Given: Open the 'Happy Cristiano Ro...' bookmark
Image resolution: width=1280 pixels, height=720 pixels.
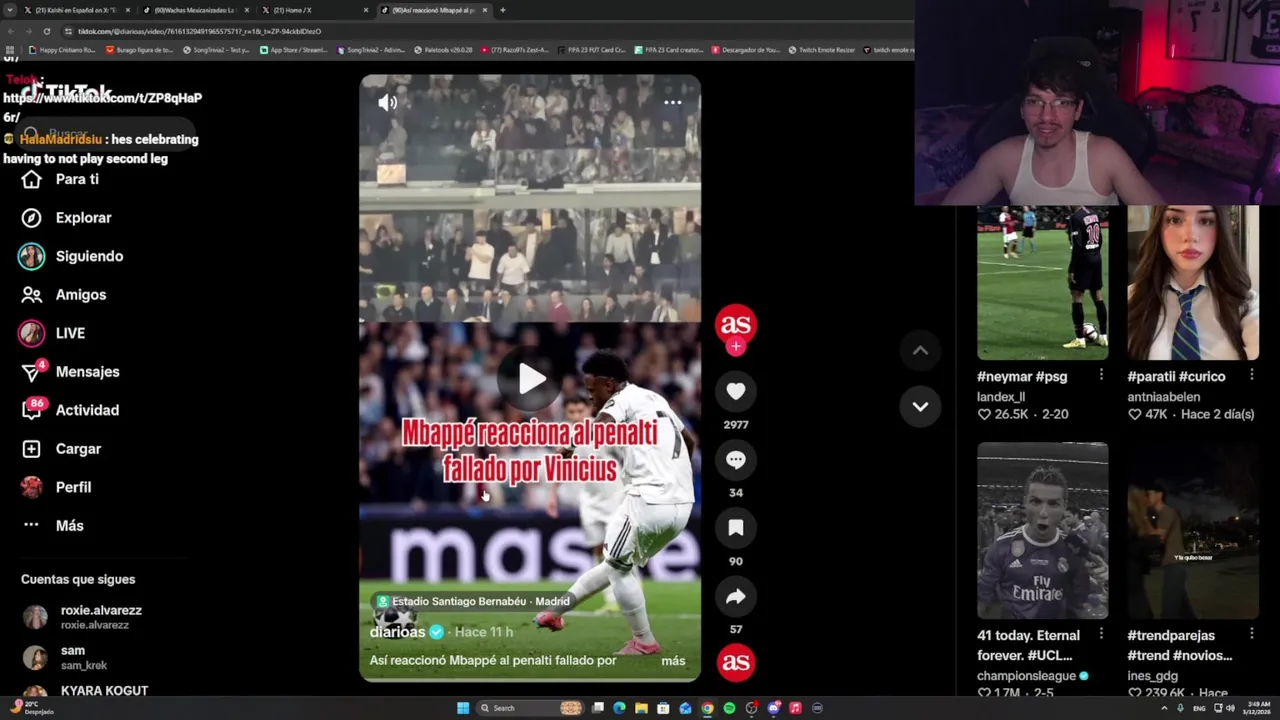Looking at the screenshot, I should (62, 50).
